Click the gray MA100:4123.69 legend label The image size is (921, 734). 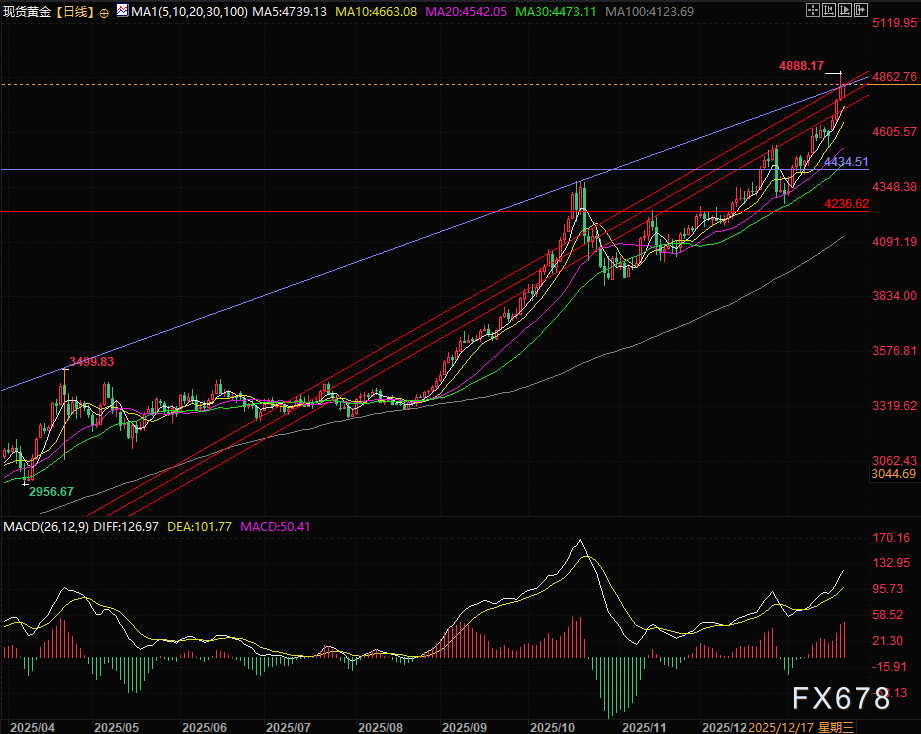[650, 12]
